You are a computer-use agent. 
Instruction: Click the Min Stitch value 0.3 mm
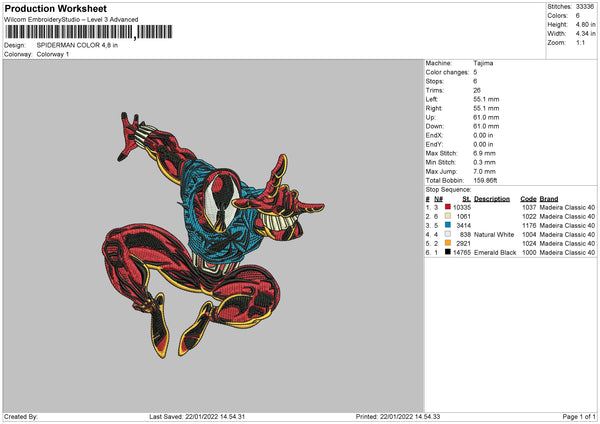[x=484, y=162]
